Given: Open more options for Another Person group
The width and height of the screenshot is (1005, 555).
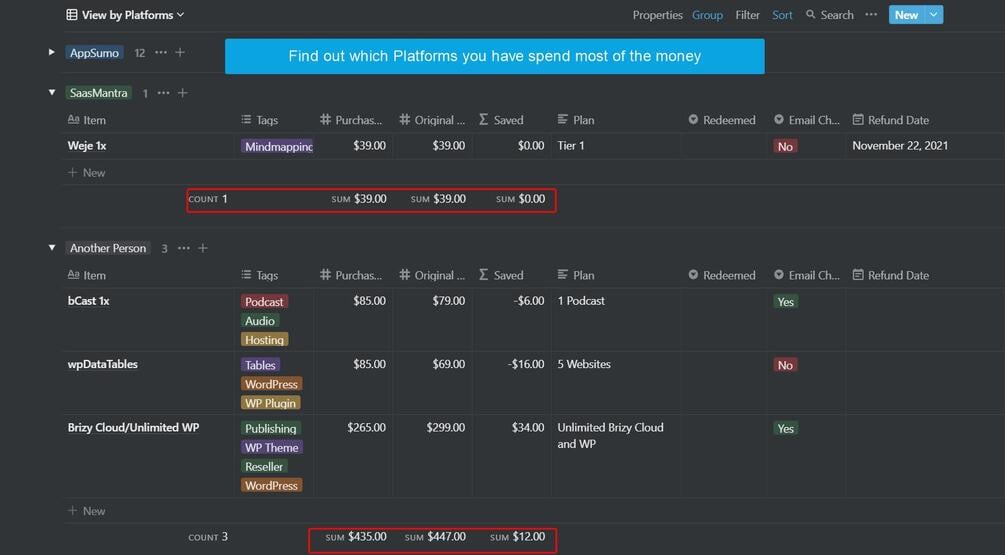Looking at the screenshot, I should [x=184, y=248].
